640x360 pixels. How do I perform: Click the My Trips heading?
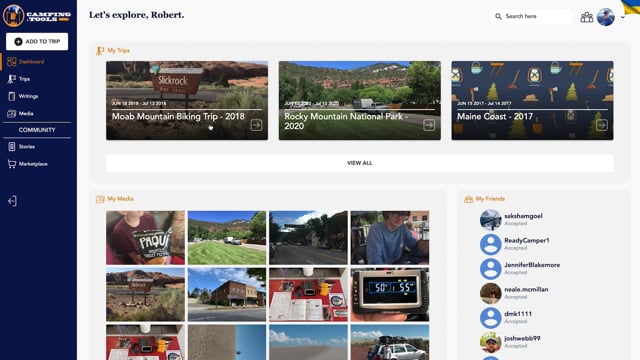(118, 51)
